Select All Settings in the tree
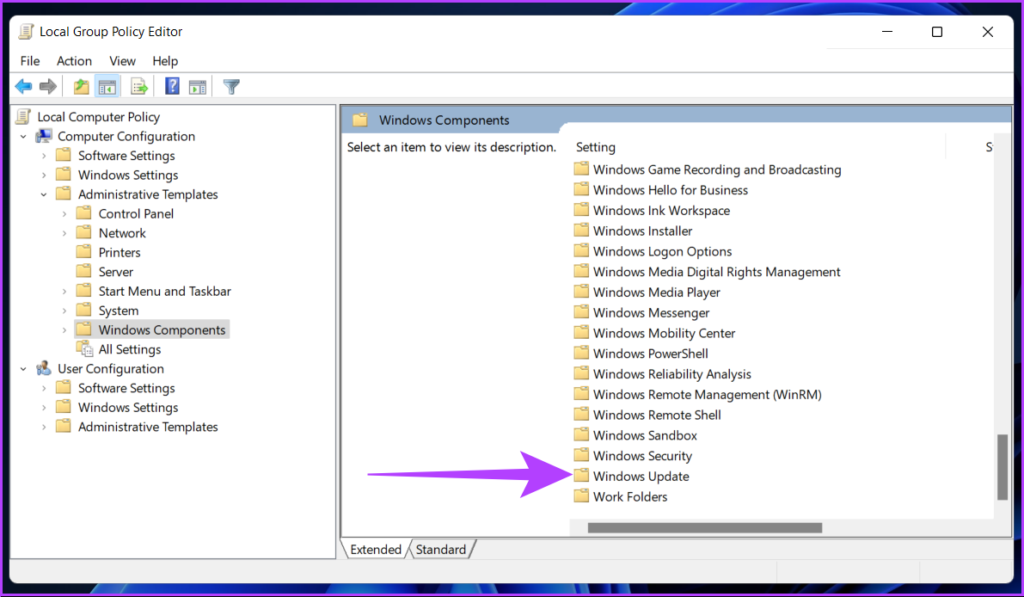This screenshot has height=597, width=1024. point(129,349)
